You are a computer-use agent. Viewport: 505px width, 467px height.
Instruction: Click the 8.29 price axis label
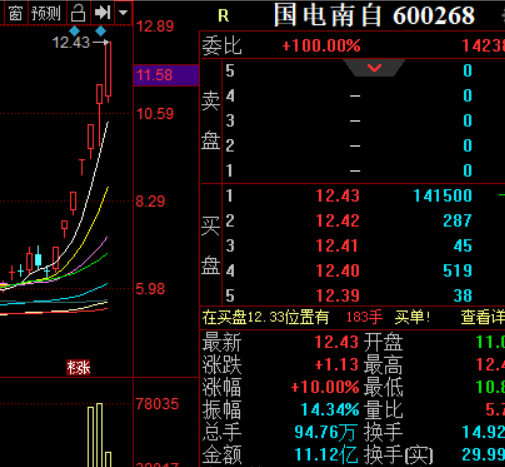click(x=150, y=202)
